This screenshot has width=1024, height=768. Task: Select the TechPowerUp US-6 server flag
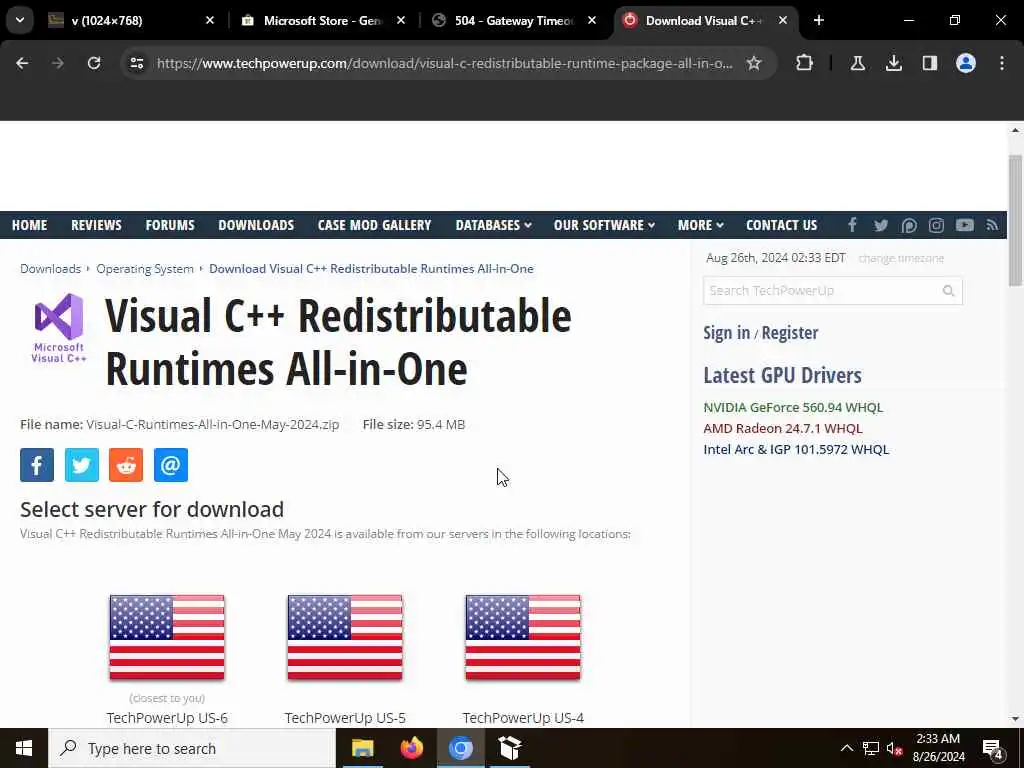pos(167,637)
